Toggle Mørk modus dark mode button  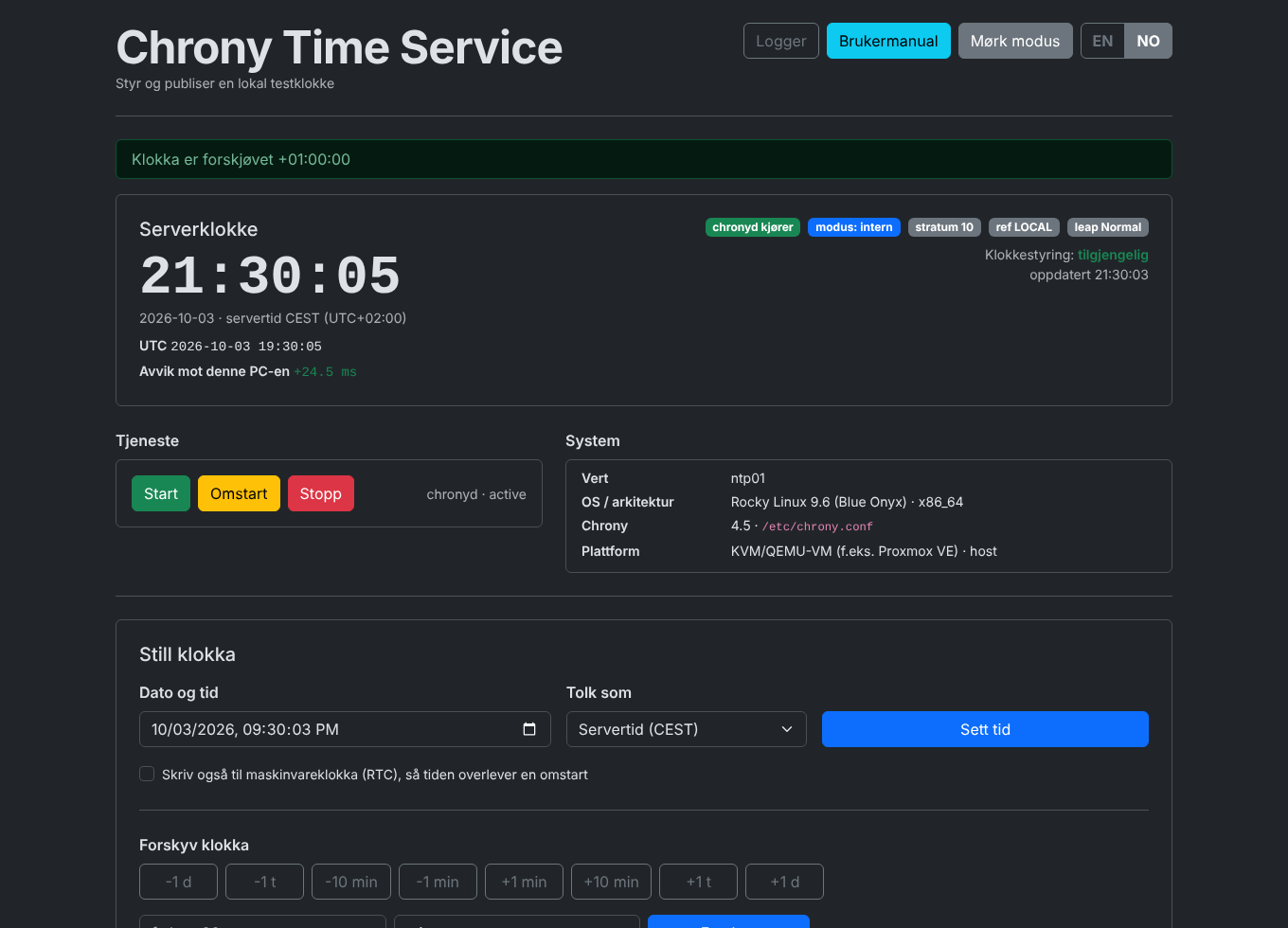[x=1015, y=41]
